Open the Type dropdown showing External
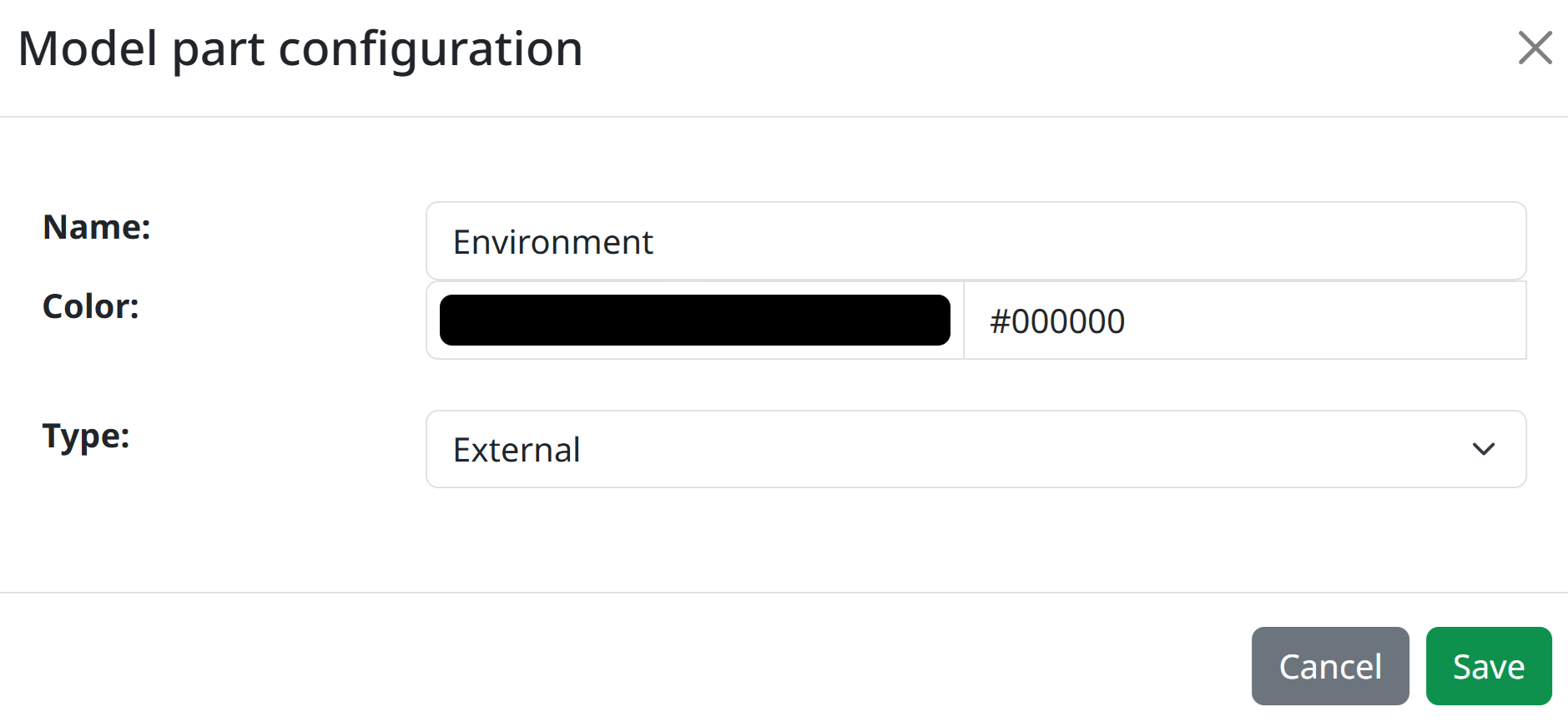The image size is (1568, 722). pos(976,449)
